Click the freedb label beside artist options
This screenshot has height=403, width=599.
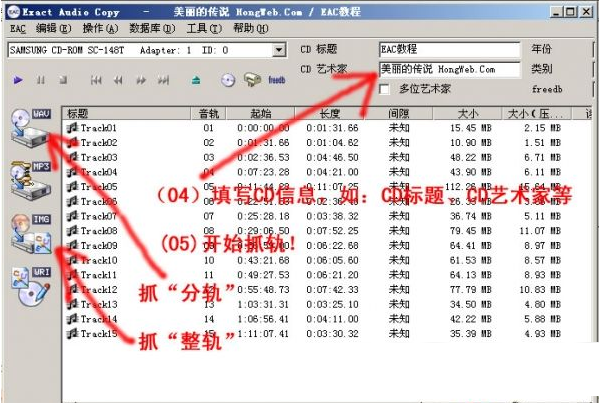point(547,89)
